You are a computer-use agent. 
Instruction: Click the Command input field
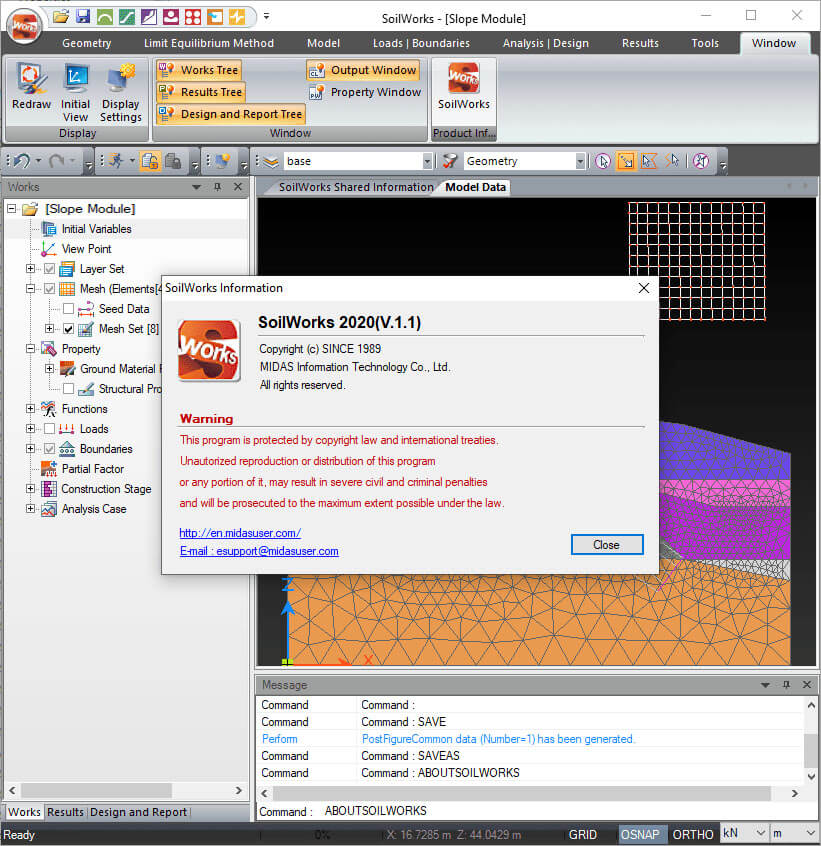point(560,811)
